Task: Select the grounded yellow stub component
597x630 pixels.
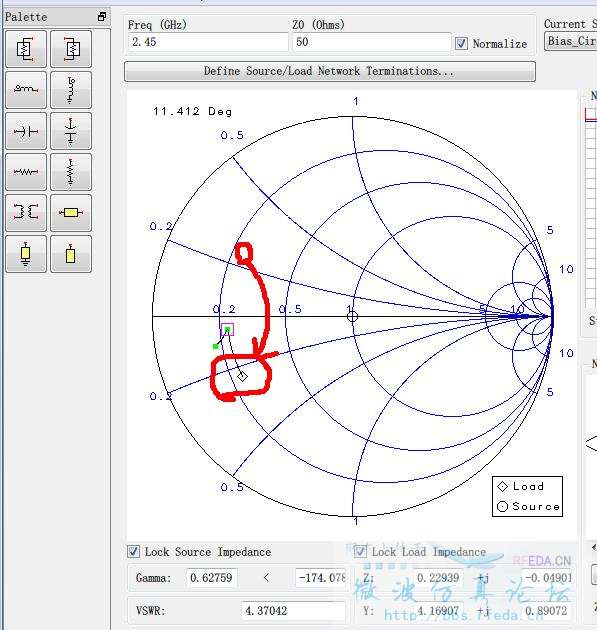Action: click(x=26, y=254)
